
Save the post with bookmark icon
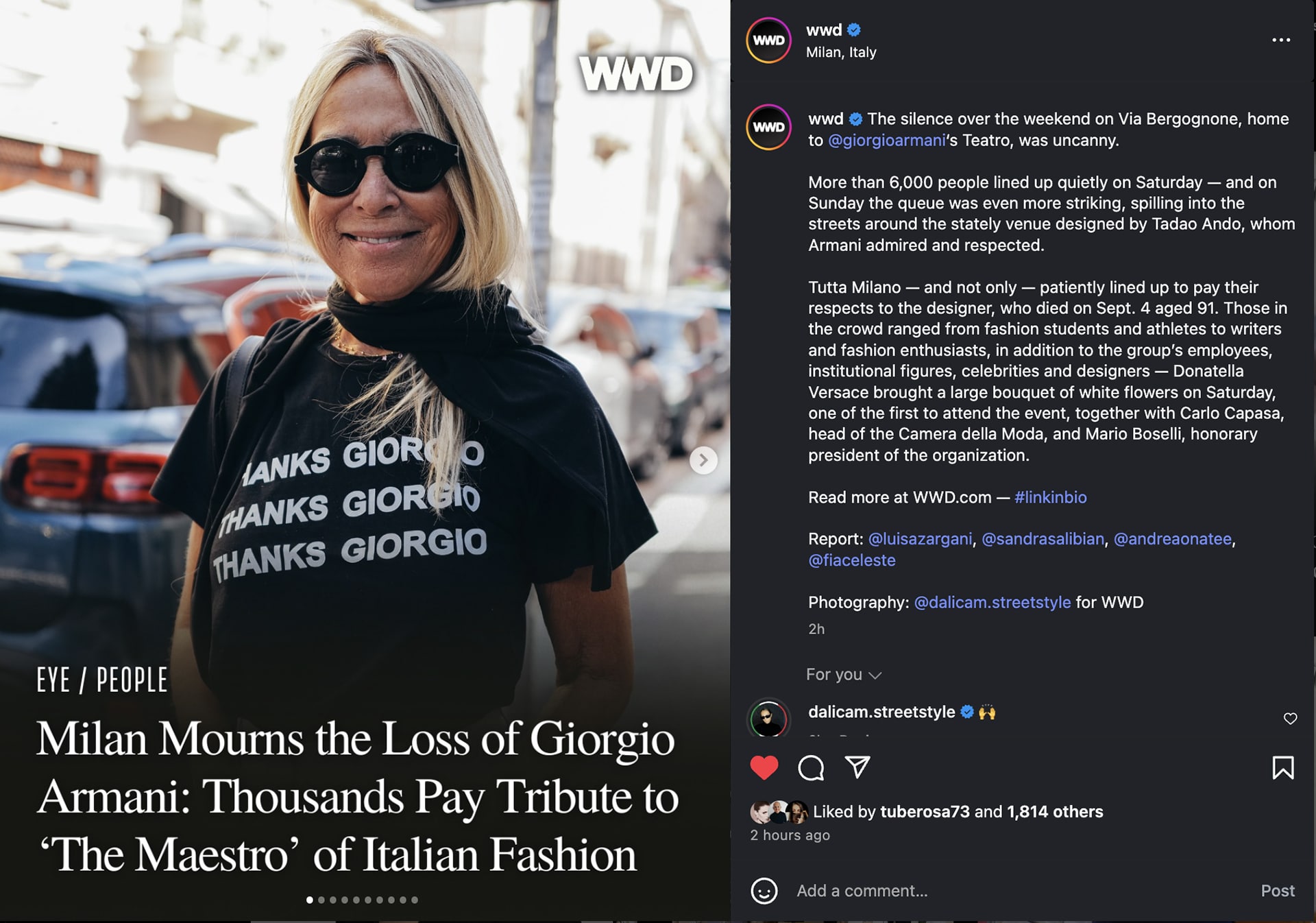tap(1283, 767)
